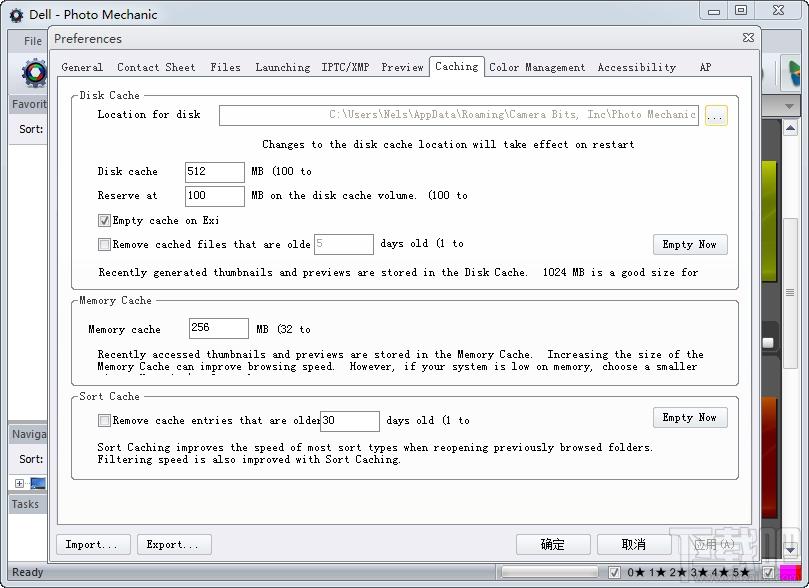Click the Memory cache size input field
This screenshot has width=809, height=588.
[x=219, y=328]
